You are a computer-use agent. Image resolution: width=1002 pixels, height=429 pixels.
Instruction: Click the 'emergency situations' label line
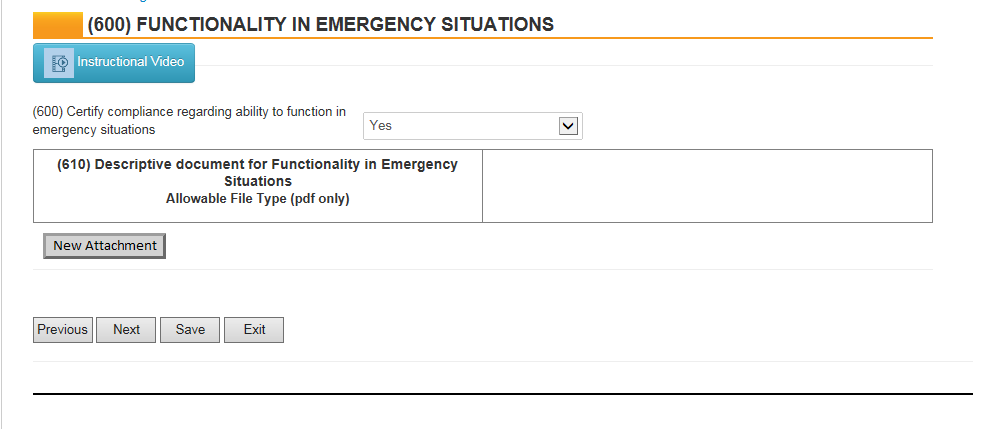coord(94,130)
